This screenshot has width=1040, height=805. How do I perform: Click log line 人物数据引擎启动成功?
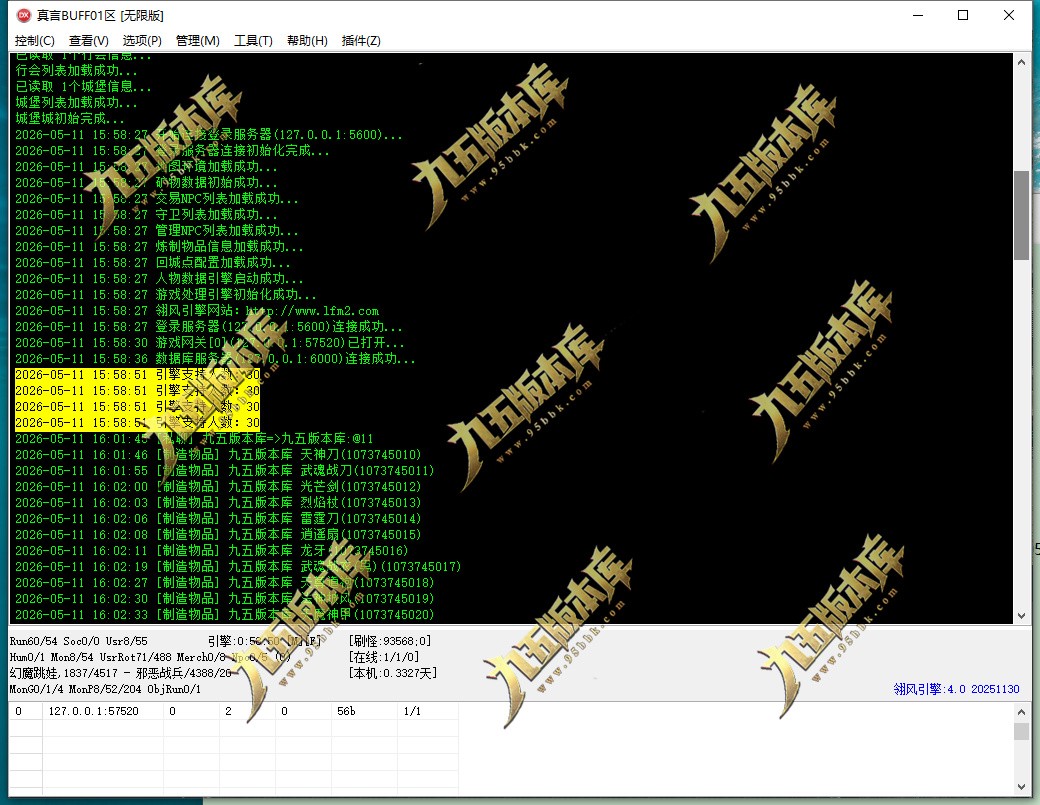click(x=159, y=279)
